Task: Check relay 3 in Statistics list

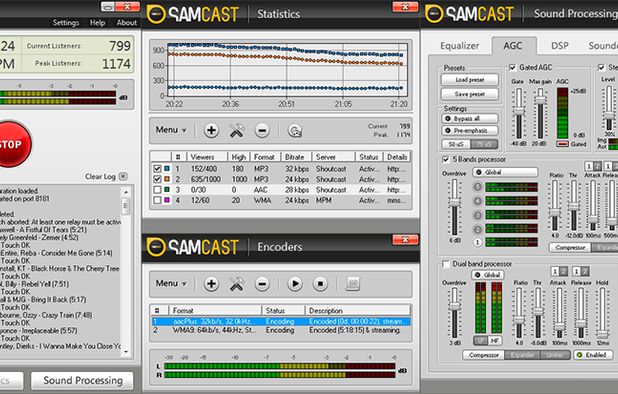Action: [157, 190]
